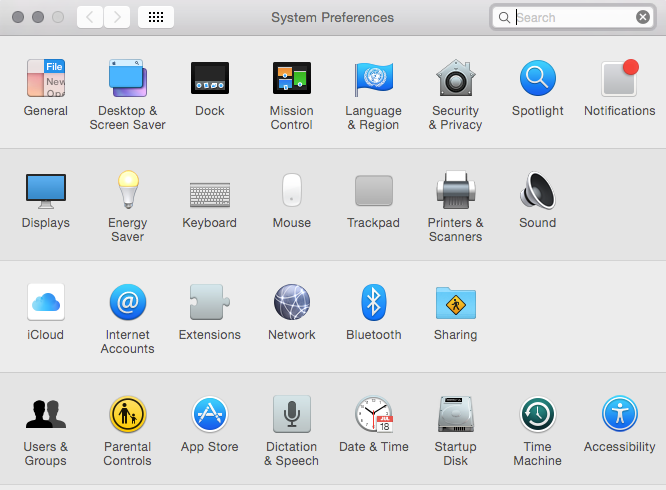
Task: Open Displays settings
Action: 46,190
